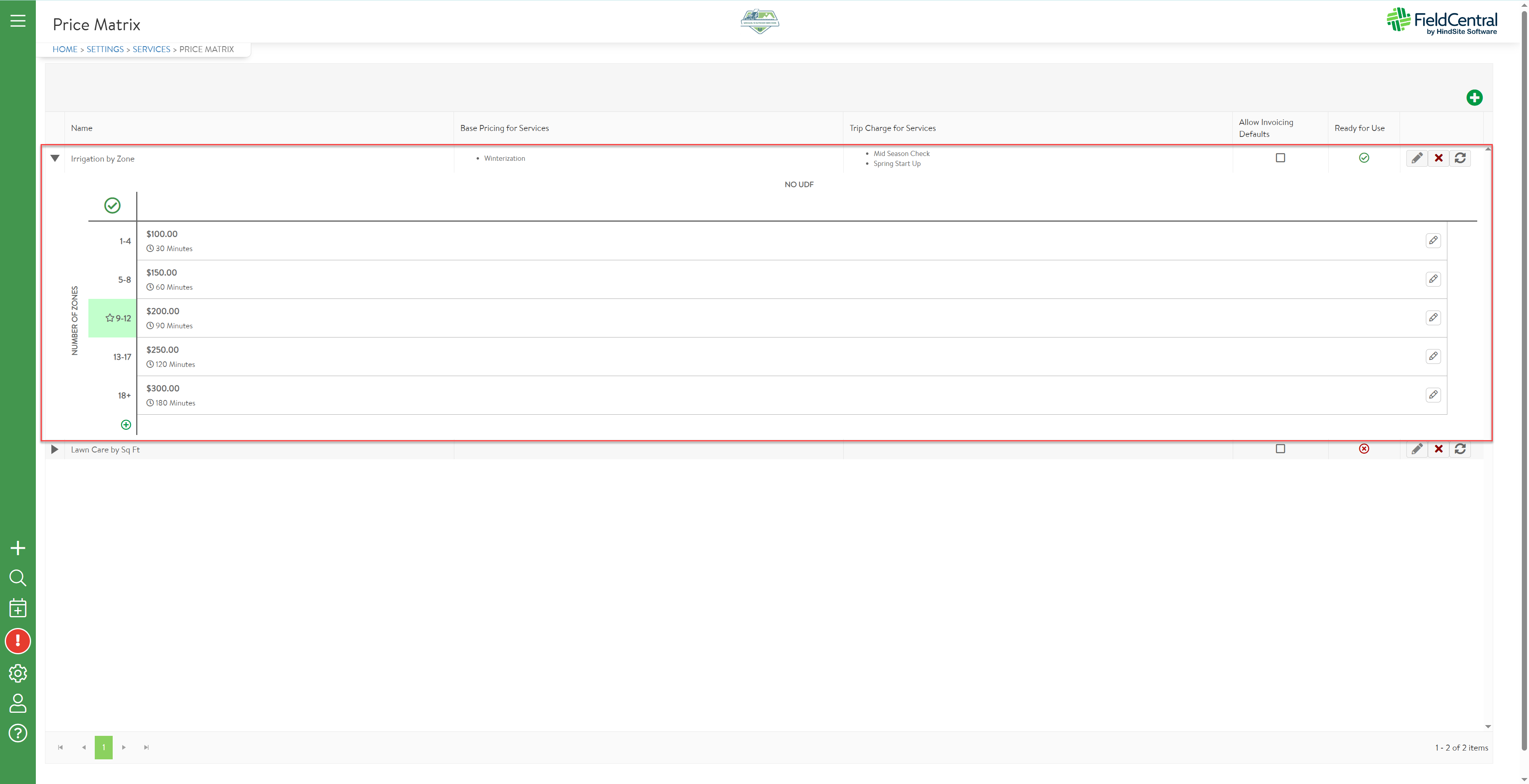Screen dimensions: 1529x784
Task: Toggle Allow Invoicing Defaults for Lawn Care
Action: [x=1280, y=449]
